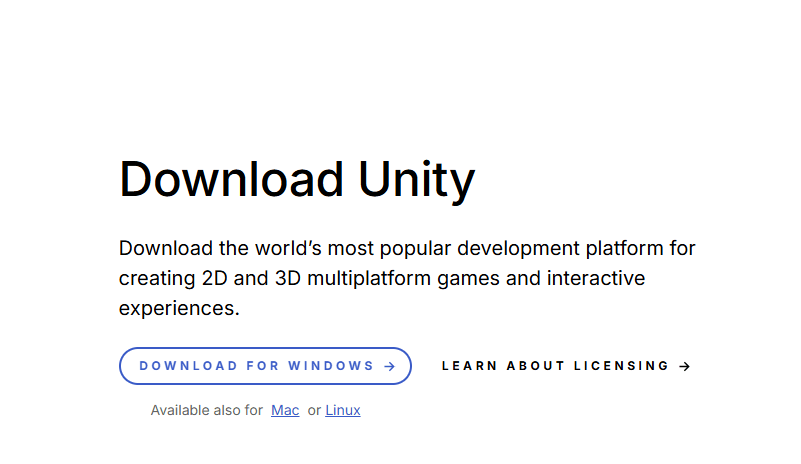The height and width of the screenshot is (464, 801).
Task: Click the description paragraph starting 'Download the world's'
Action: [x=407, y=278]
